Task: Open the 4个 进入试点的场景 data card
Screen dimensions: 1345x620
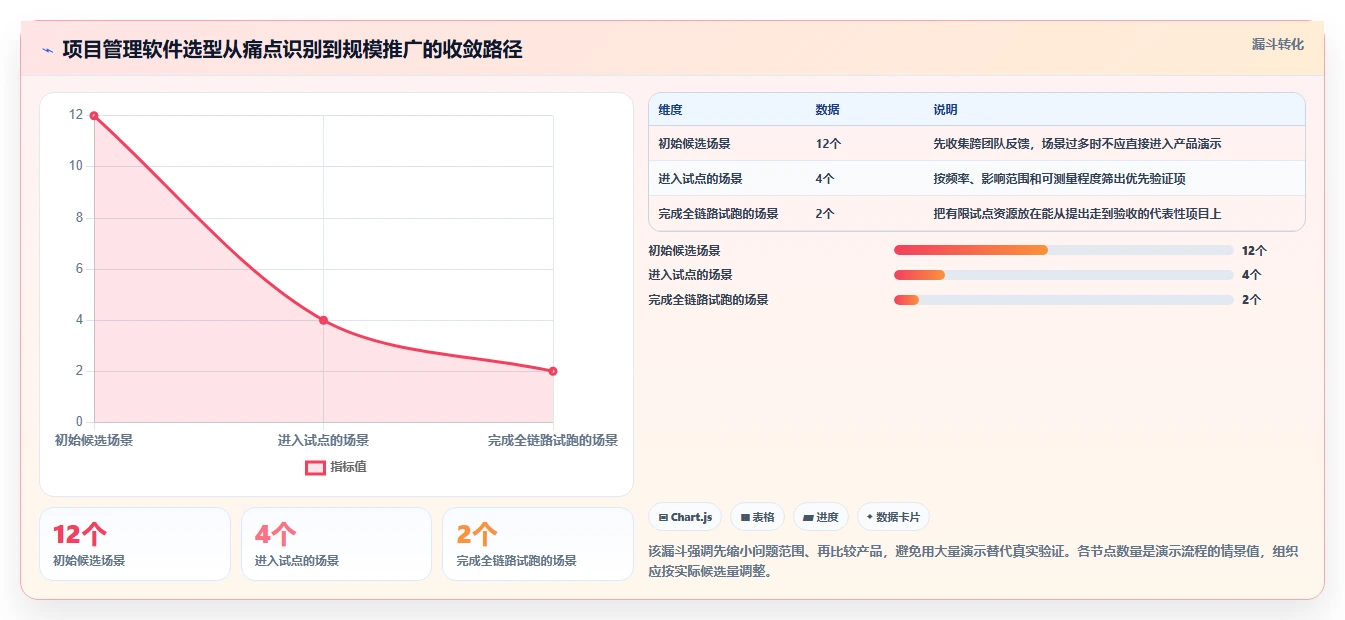Action: pyautogui.click(x=336, y=544)
